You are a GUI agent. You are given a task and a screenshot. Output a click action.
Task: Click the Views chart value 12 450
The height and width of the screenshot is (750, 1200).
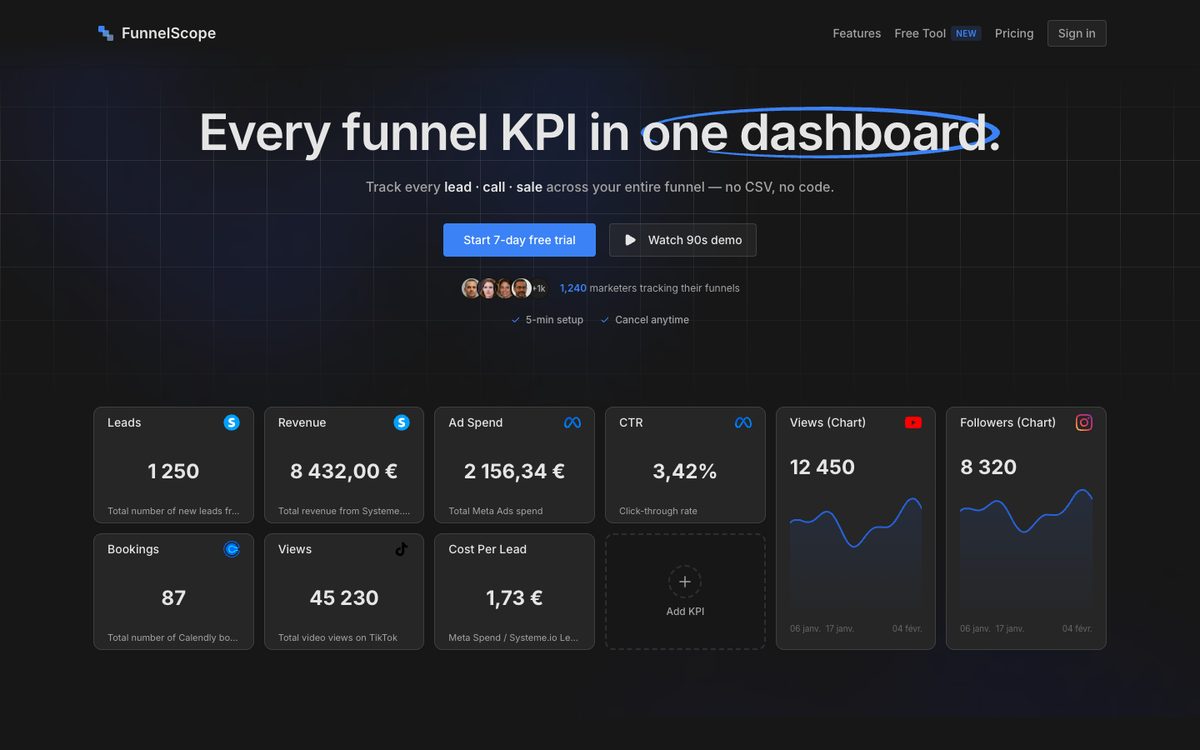tap(822, 467)
